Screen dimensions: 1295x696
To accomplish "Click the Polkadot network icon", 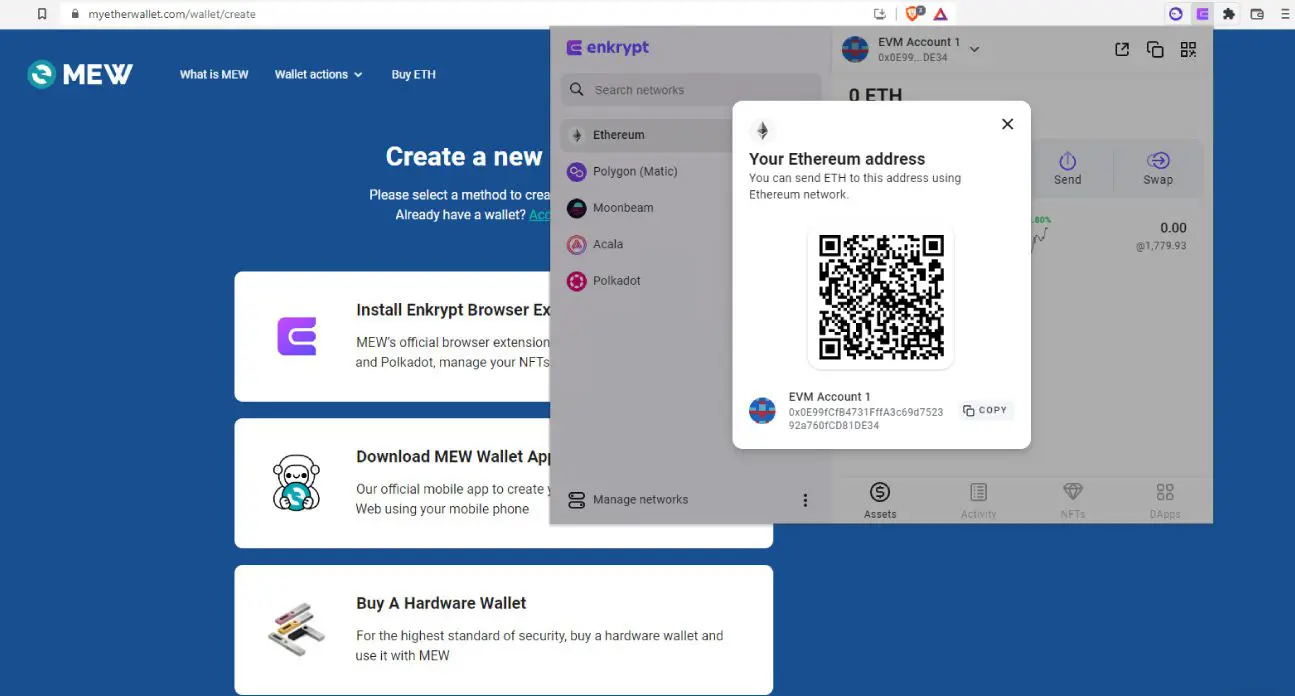I will 576,281.
